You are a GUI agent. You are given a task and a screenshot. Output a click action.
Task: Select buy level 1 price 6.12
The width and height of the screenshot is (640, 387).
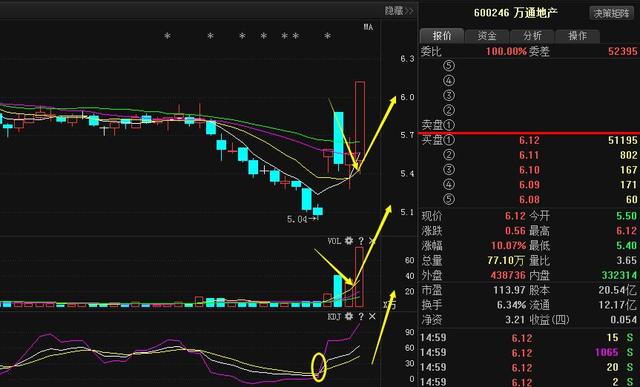(529, 140)
